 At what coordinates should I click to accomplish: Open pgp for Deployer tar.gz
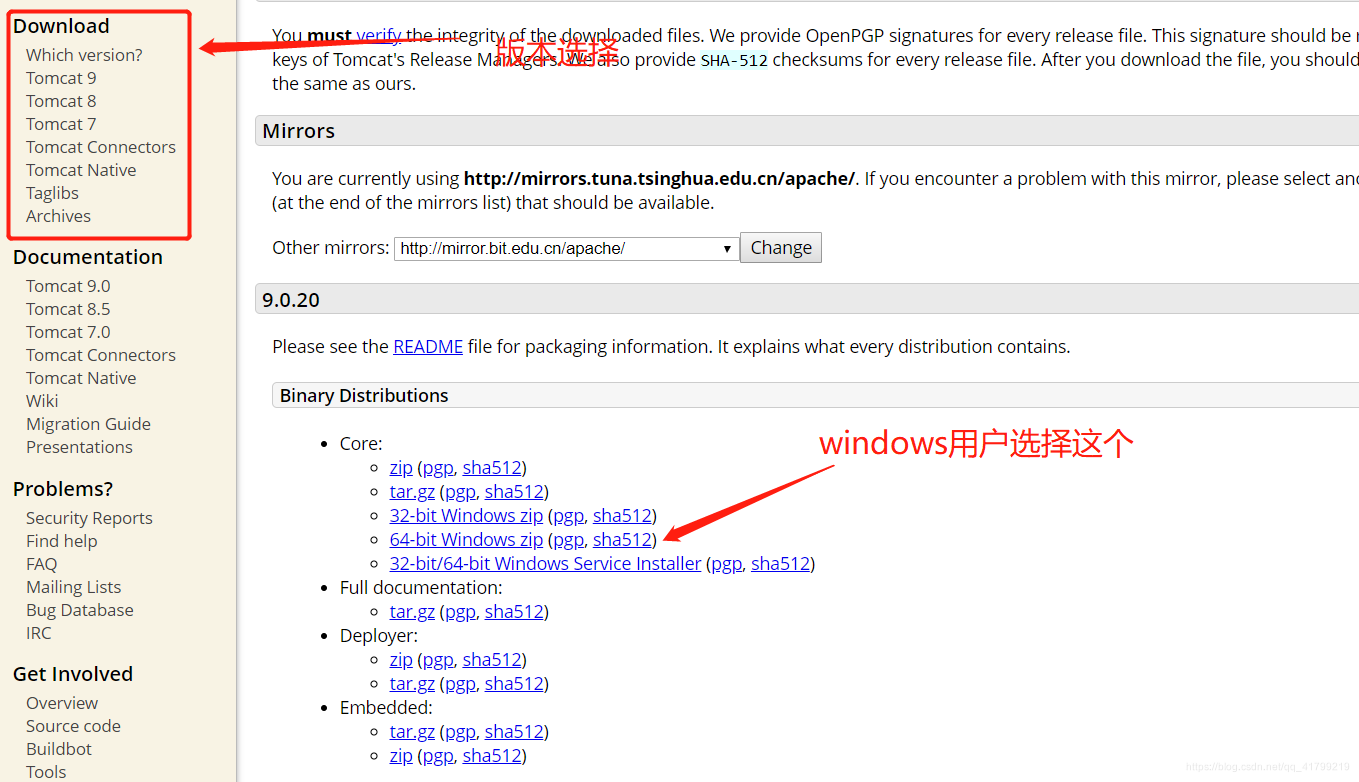460,683
